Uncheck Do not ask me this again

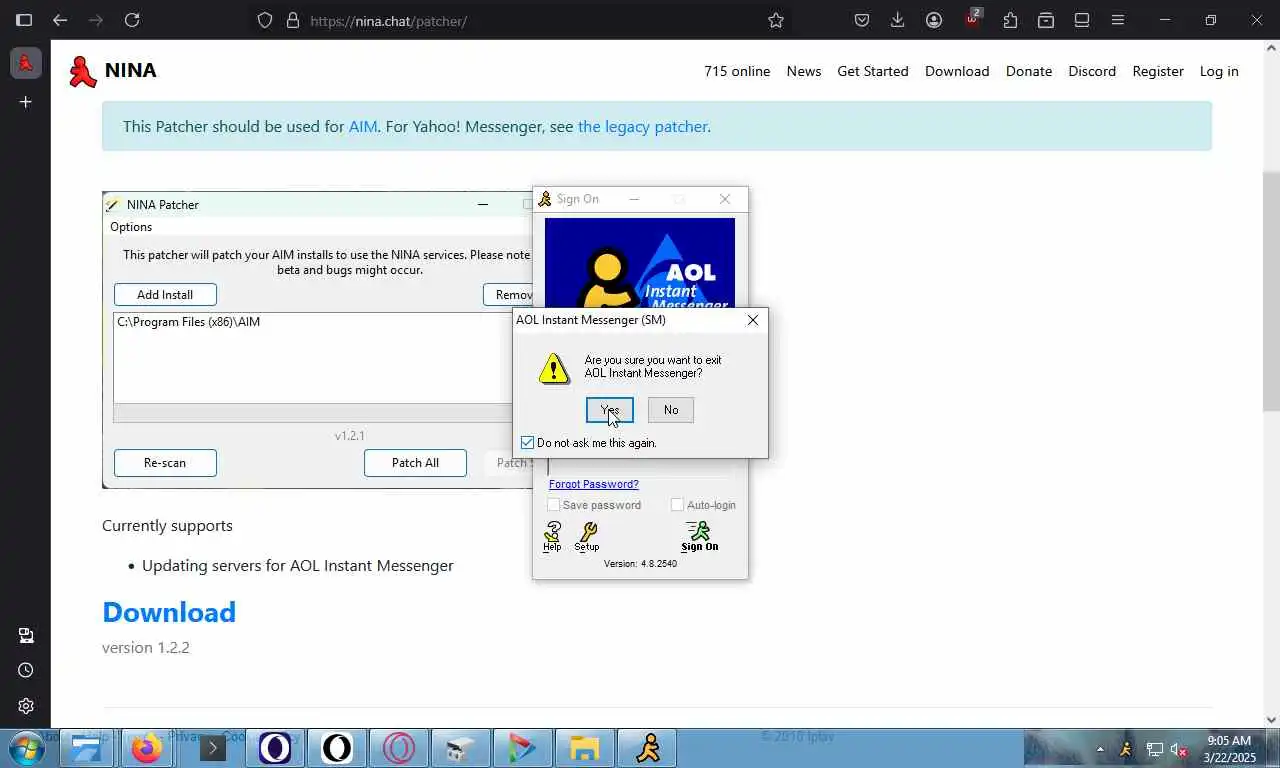pyautogui.click(x=528, y=442)
